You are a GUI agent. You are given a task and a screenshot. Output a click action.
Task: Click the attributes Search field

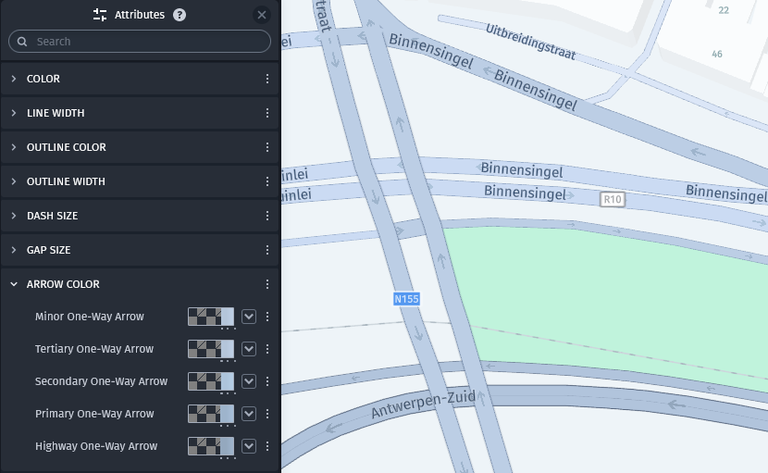pos(140,42)
